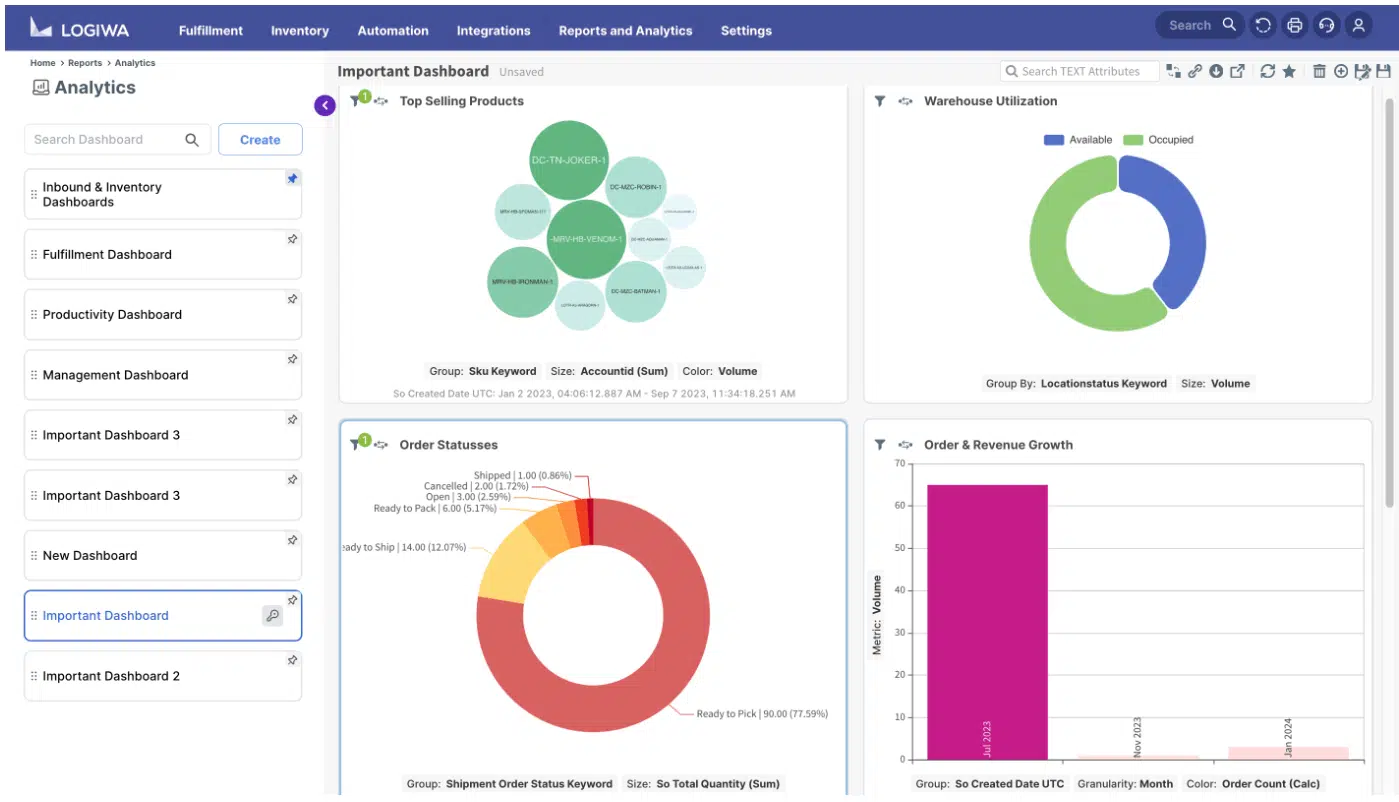Toggle pin on Inbound & Inventory Dashboards

pyautogui.click(x=292, y=179)
